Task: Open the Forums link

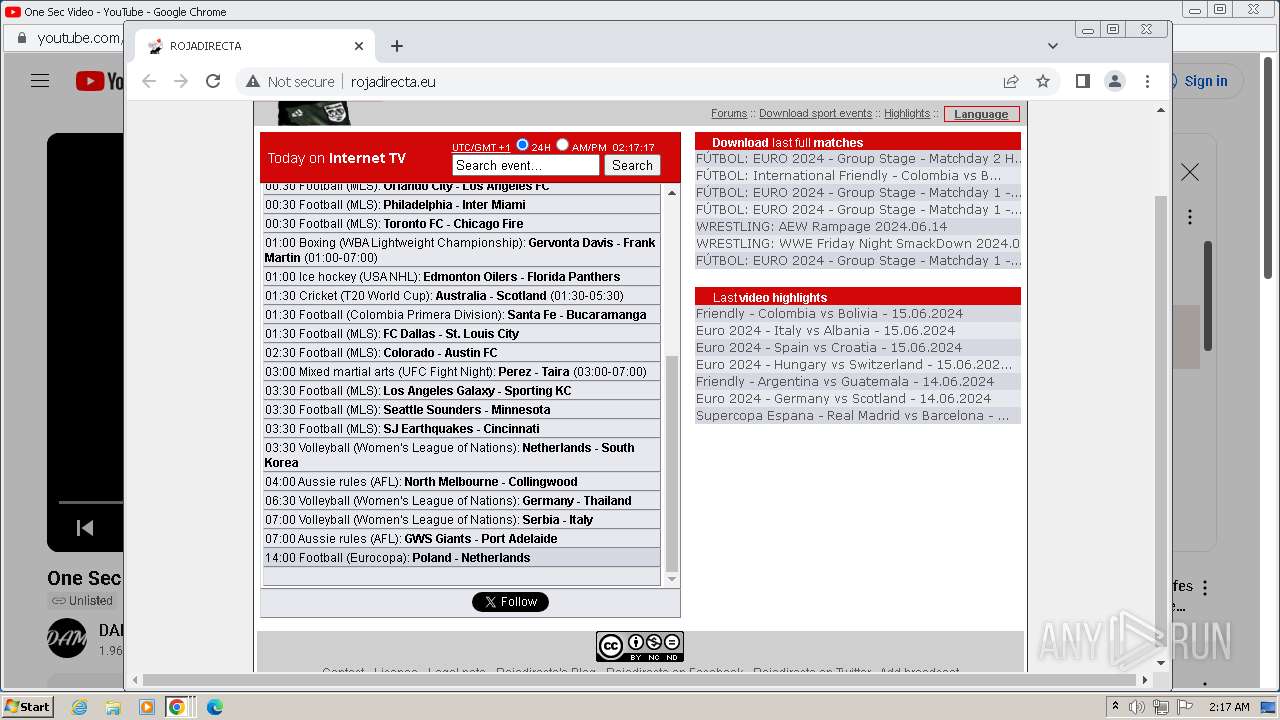Action: click(x=729, y=113)
